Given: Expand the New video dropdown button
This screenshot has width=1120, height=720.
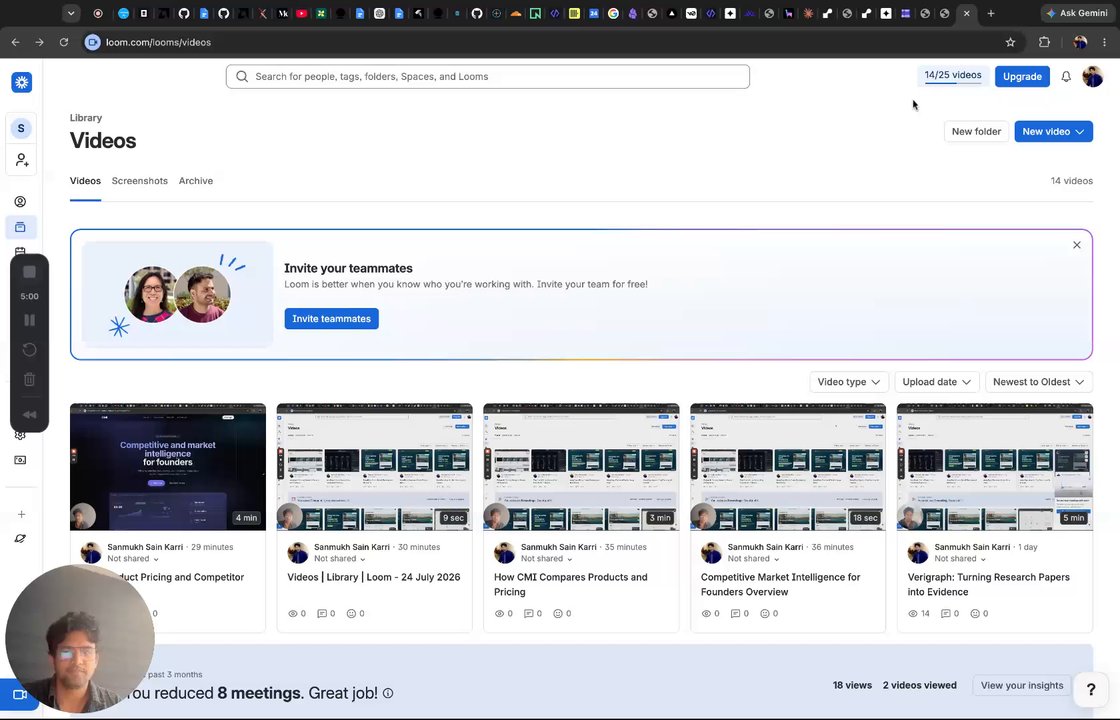Looking at the screenshot, I should coord(1054,131).
